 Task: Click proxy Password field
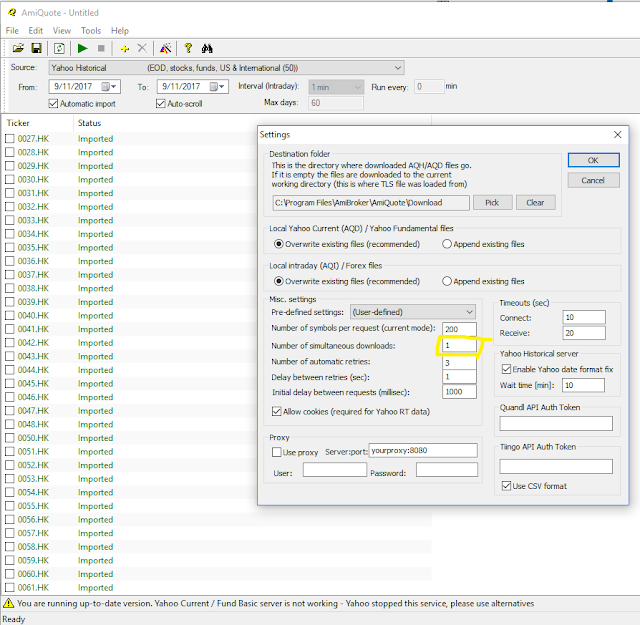pyautogui.click(x=447, y=469)
